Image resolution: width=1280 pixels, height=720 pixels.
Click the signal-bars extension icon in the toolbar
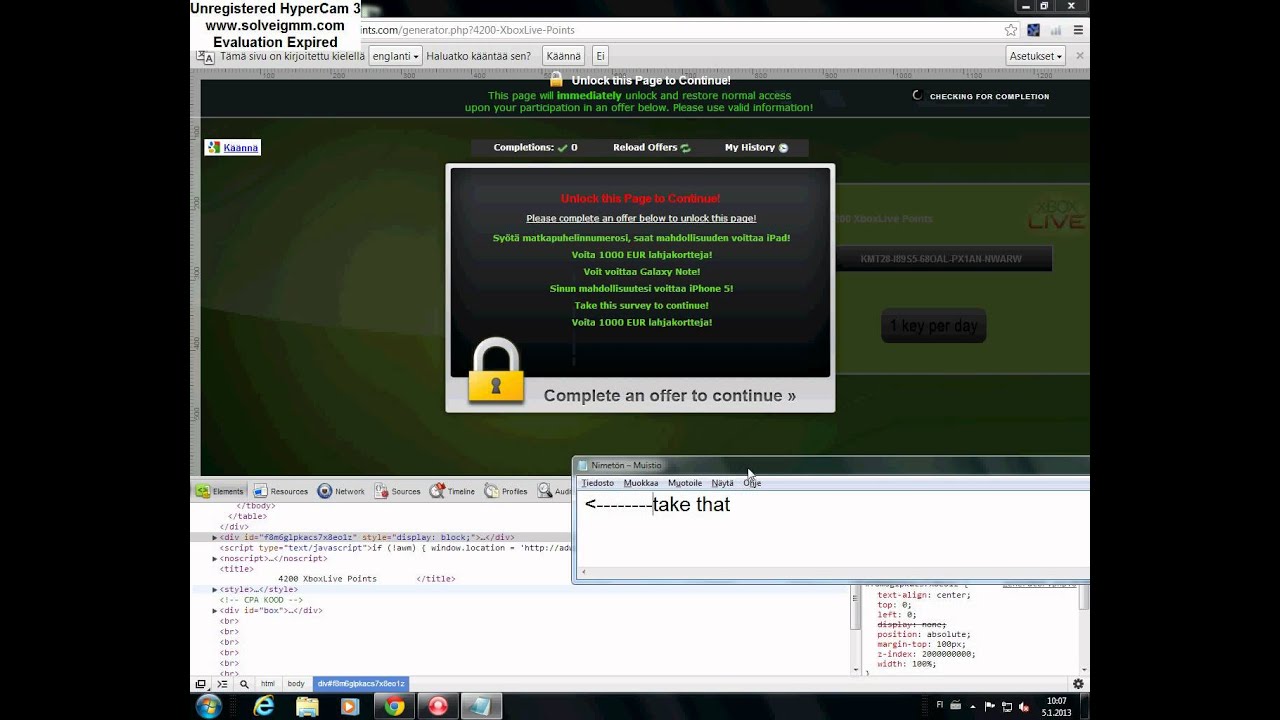tap(1056, 30)
